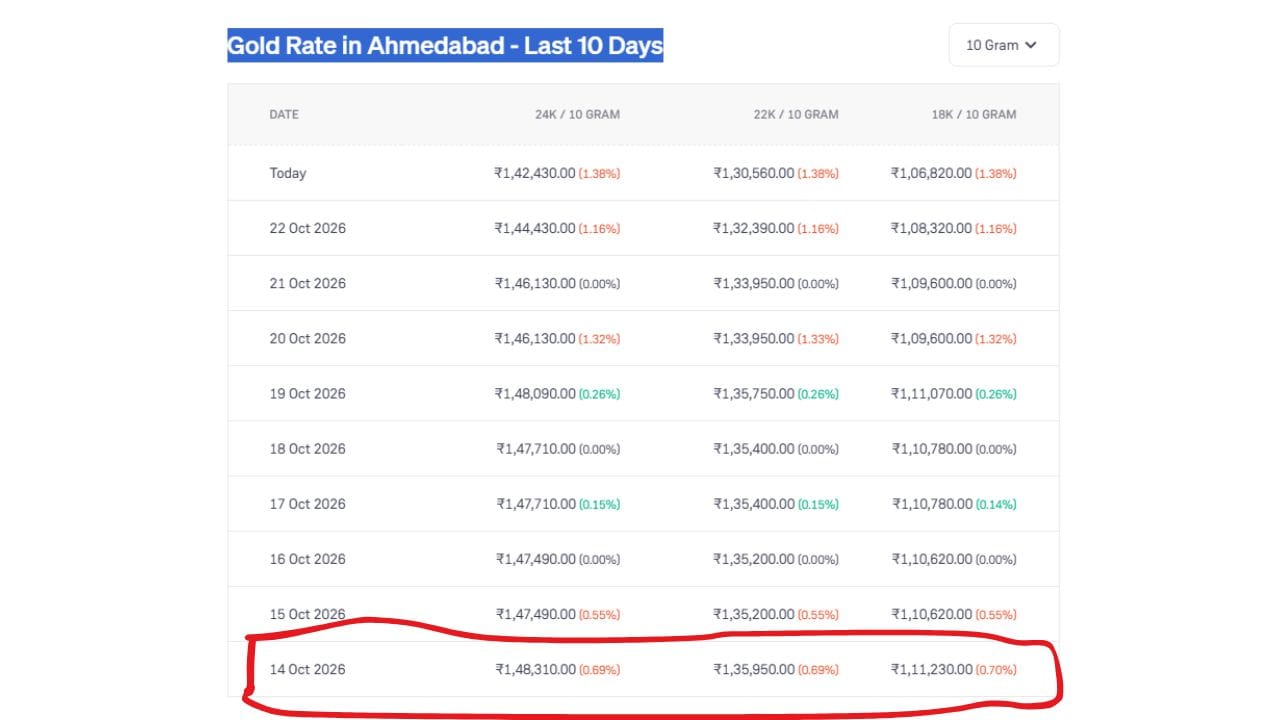The height and width of the screenshot is (720, 1280).
Task: Click the circled 14 Oct 2026 date cell
Action: (x=308, y=669)
